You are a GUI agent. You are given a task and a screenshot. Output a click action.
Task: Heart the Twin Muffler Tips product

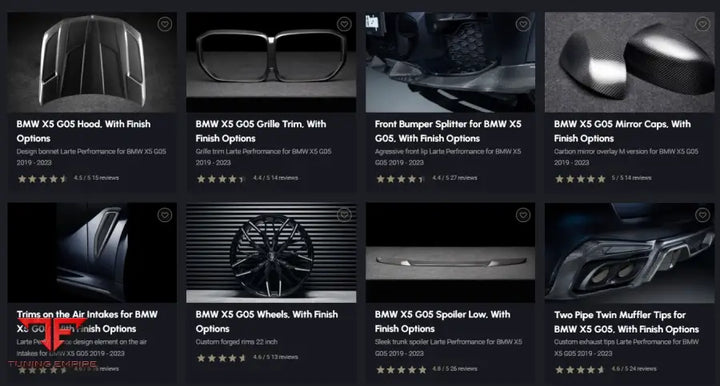(702, 215)
